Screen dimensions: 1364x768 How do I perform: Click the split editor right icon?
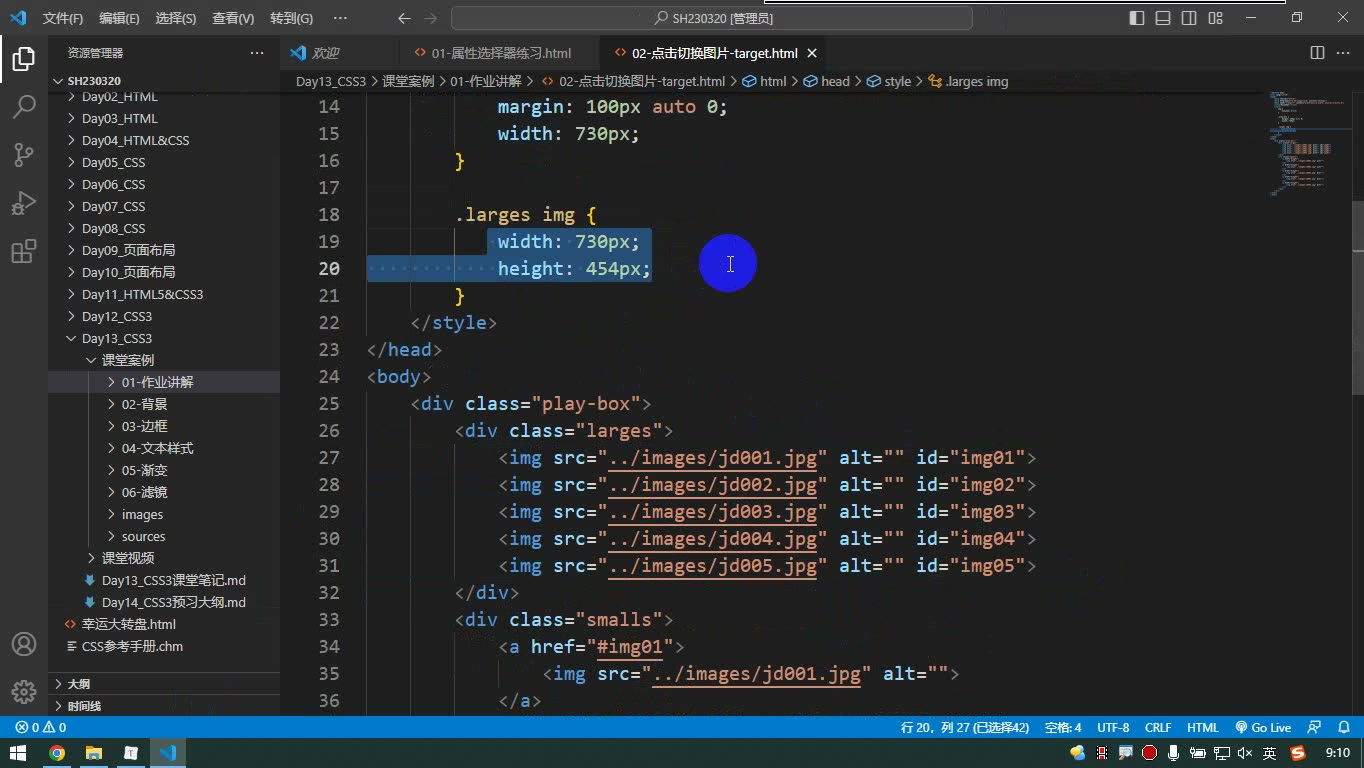click(x=1317, y=53)
